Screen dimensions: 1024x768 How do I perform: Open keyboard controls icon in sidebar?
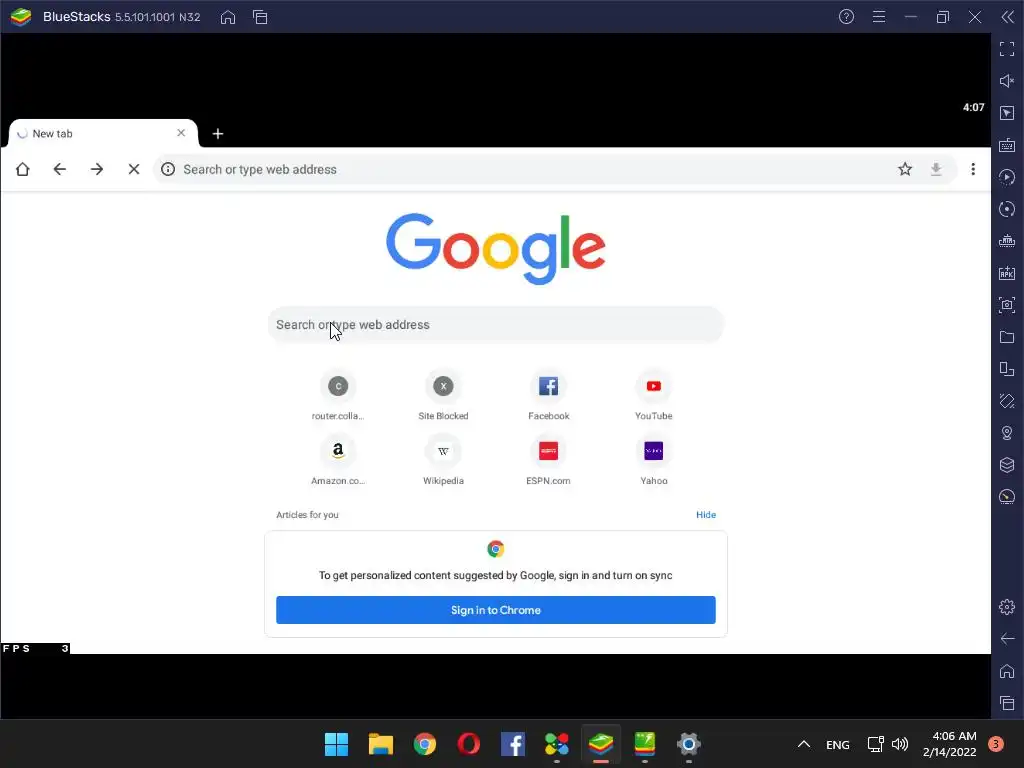coord(1007,145)
